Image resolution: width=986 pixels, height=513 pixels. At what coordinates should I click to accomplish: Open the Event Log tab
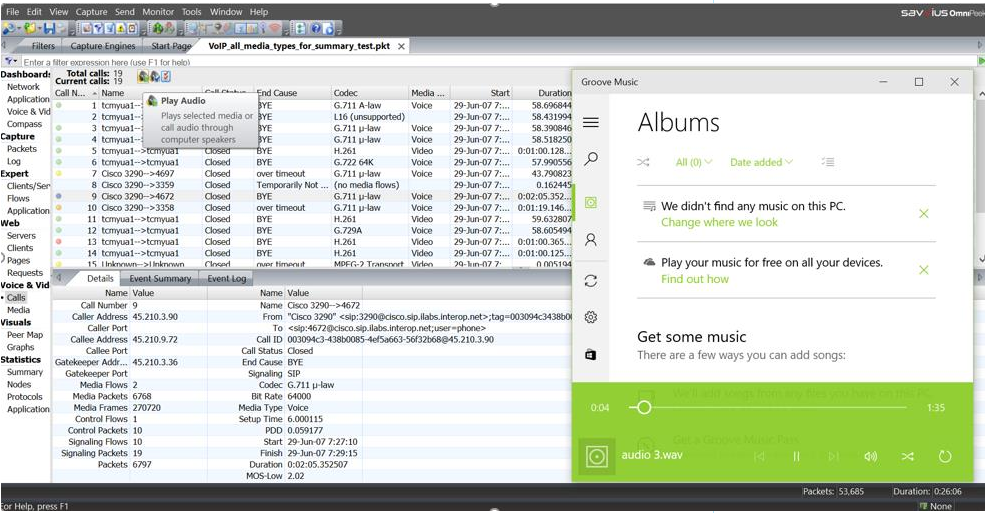(x=226, y=278)
